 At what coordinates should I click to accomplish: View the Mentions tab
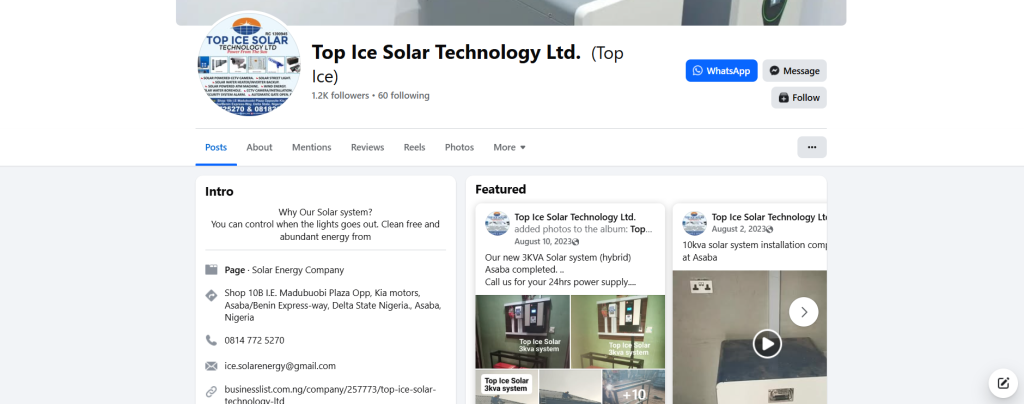click(x=311, y=147)
